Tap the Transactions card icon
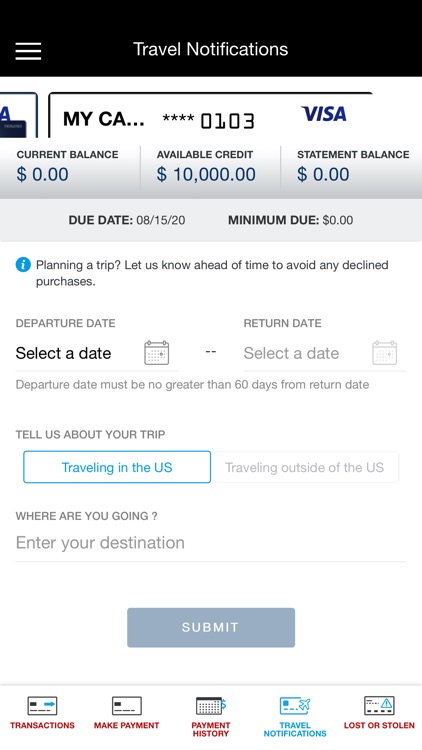The width and height of the screenshot is (422, 750). (x=42, y=706)
